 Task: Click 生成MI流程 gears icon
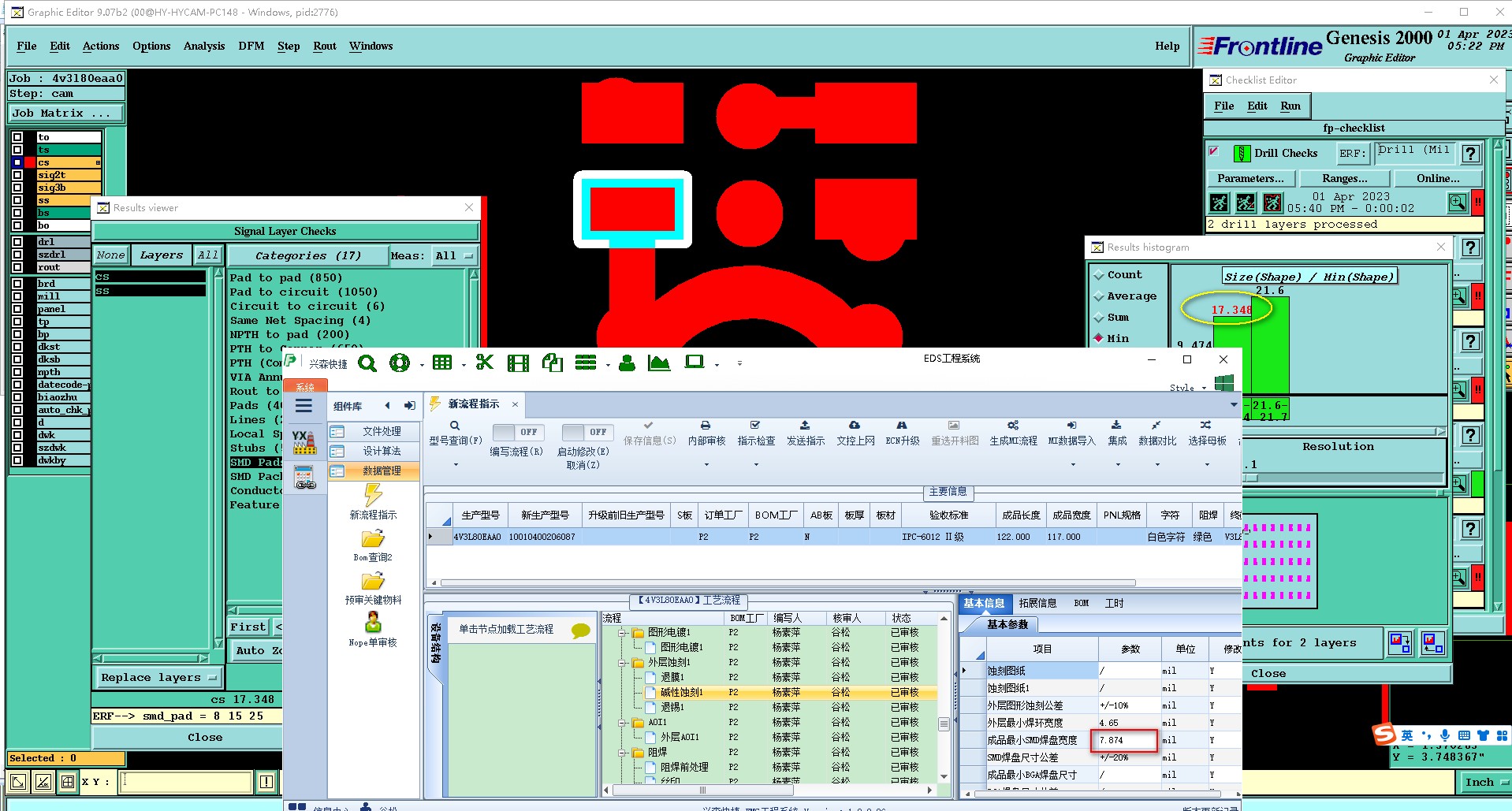pos(1013,426)
